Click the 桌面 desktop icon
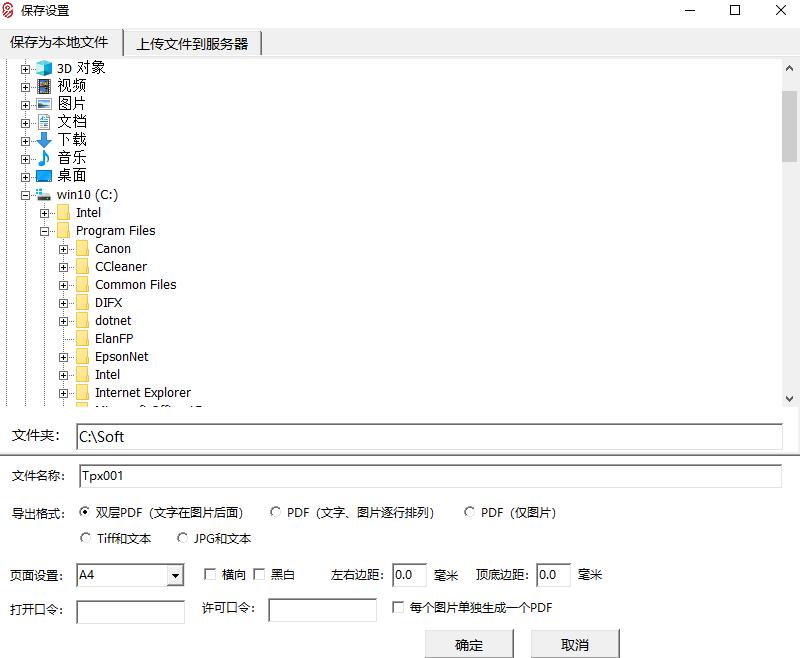 (x=44, y=176)
